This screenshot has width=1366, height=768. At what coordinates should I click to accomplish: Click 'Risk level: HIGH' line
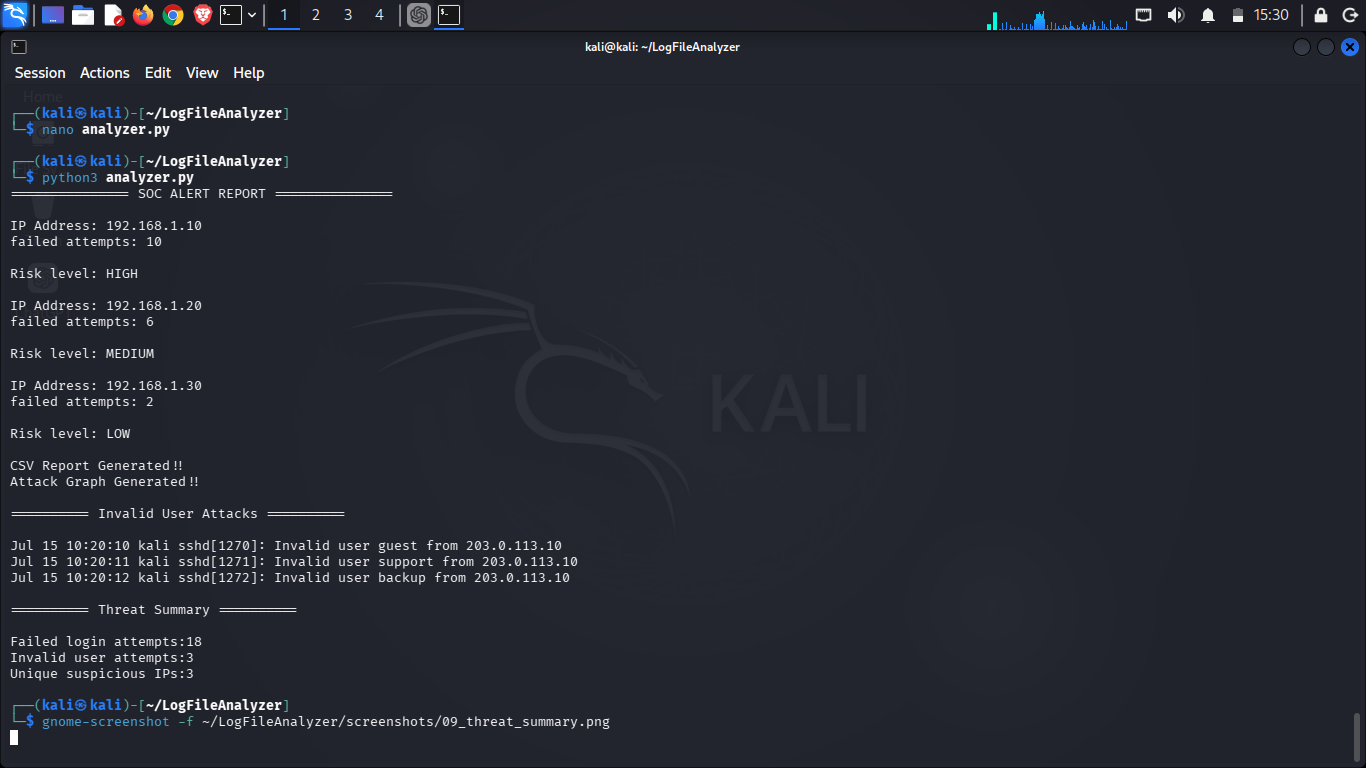click(74, 274)
